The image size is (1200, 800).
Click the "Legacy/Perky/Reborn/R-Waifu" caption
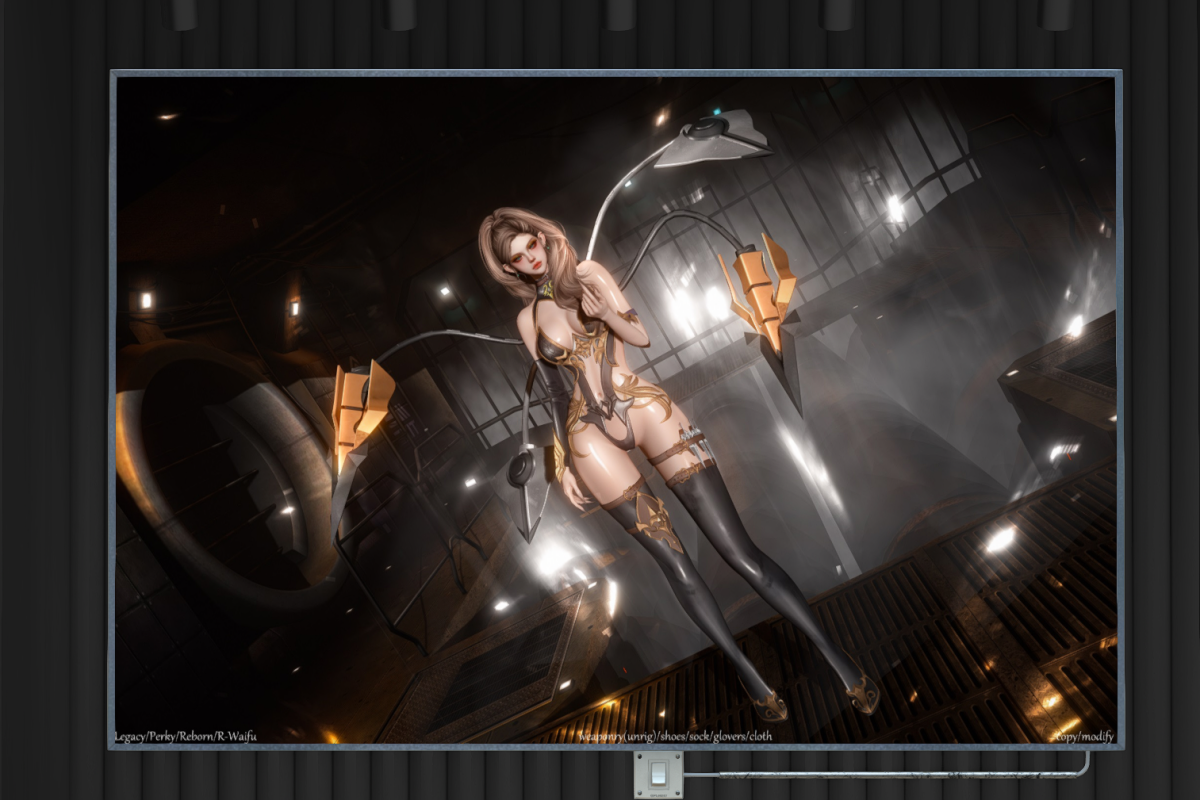[x=187, y=736]
